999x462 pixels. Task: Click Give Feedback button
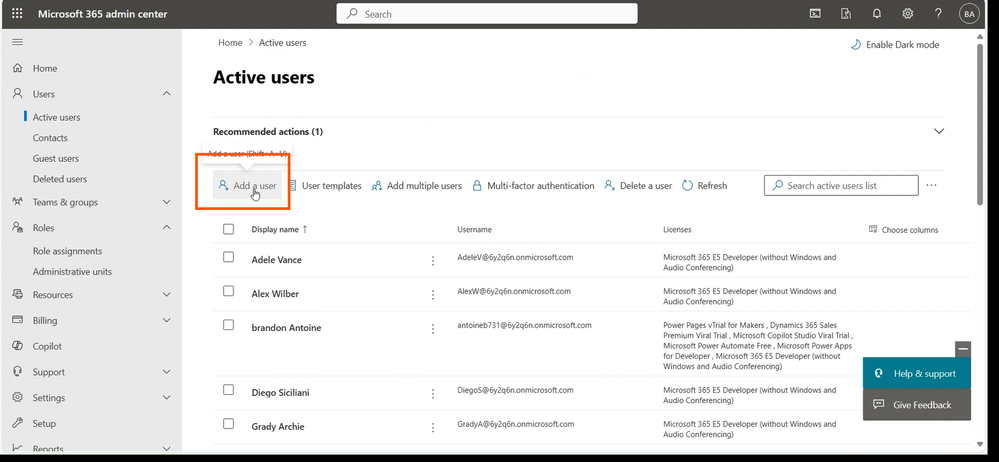click(917, 405)
